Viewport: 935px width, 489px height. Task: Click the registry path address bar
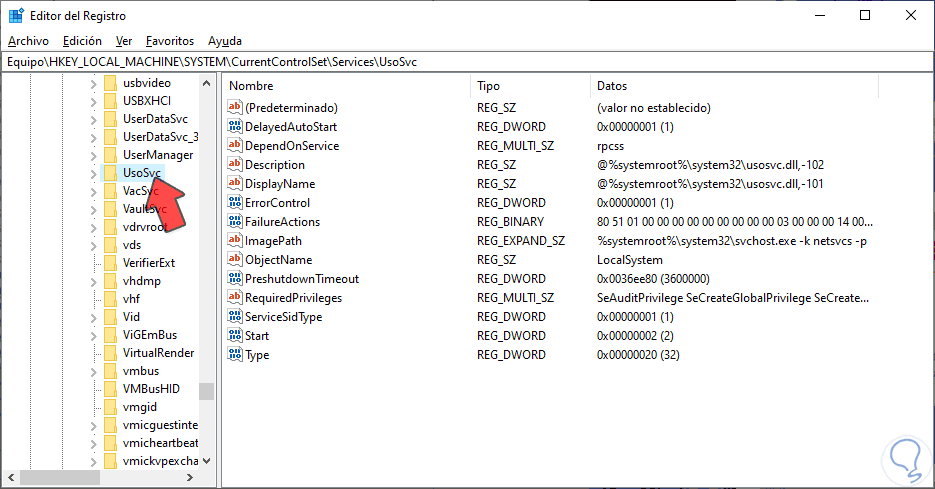tap(465, 61)
